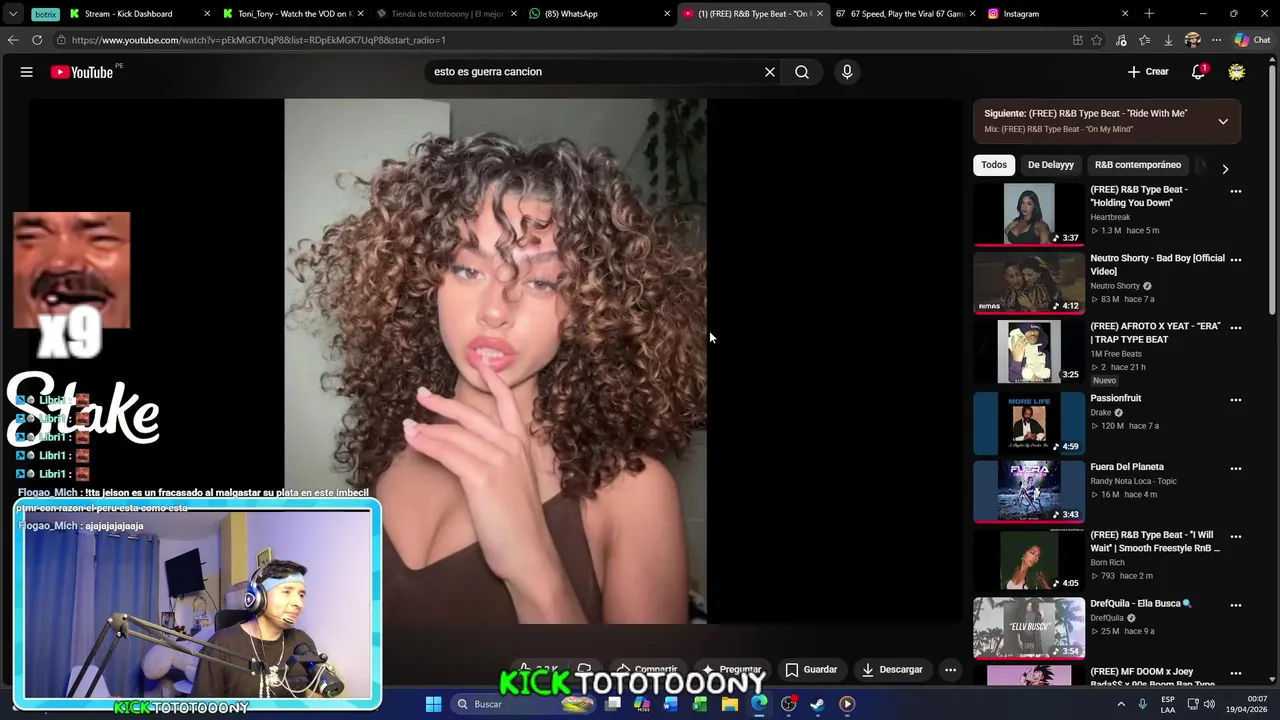Open Steam from the taskbar
This screenshot has height=720, width=1280.
(x=817, y=704)
